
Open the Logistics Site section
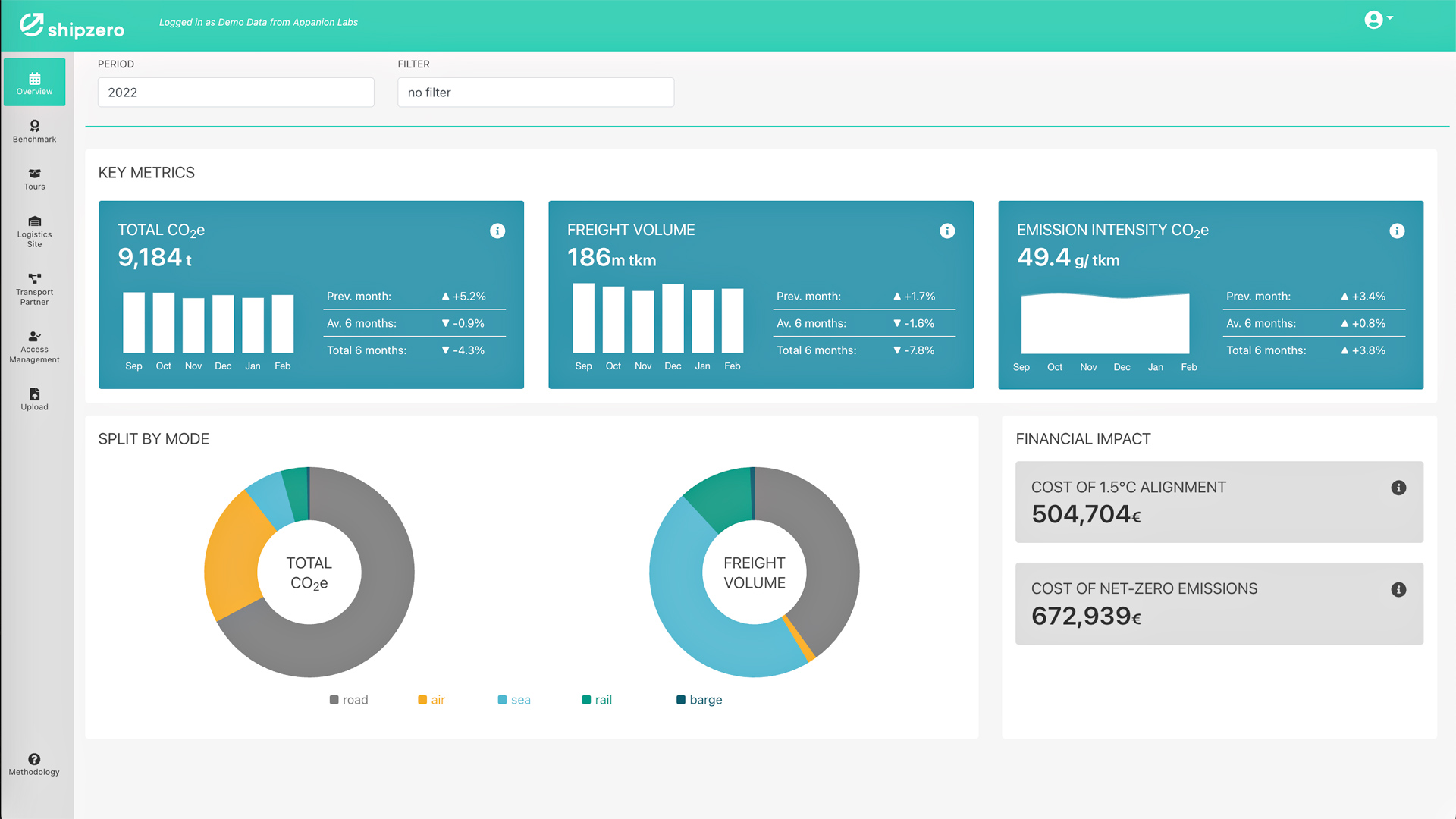click(x=34, y=231)
